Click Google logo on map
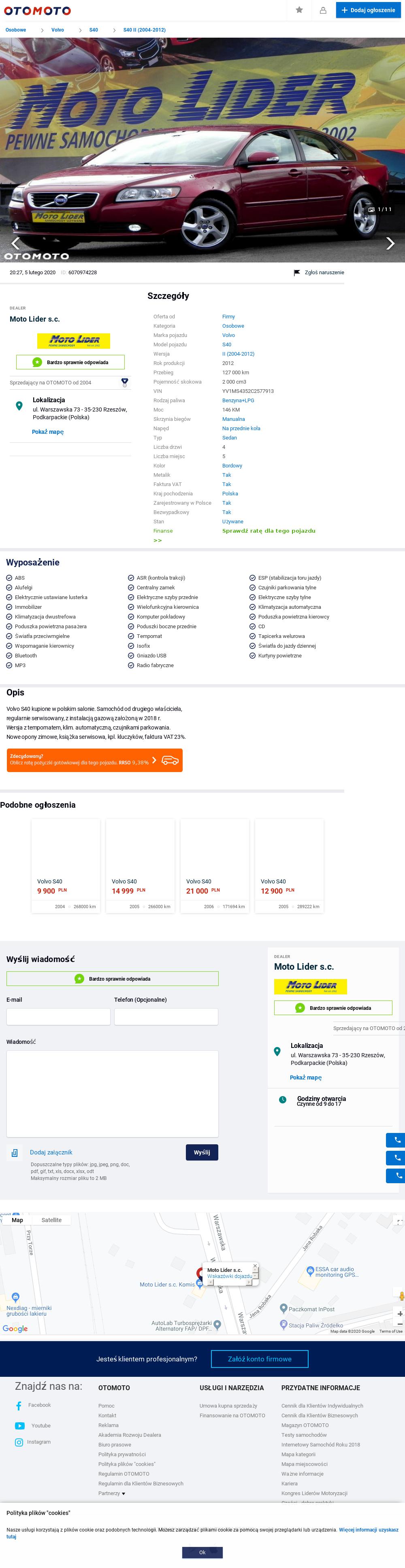Viewport: 405px width, 1568px height. coord(15,1329)
